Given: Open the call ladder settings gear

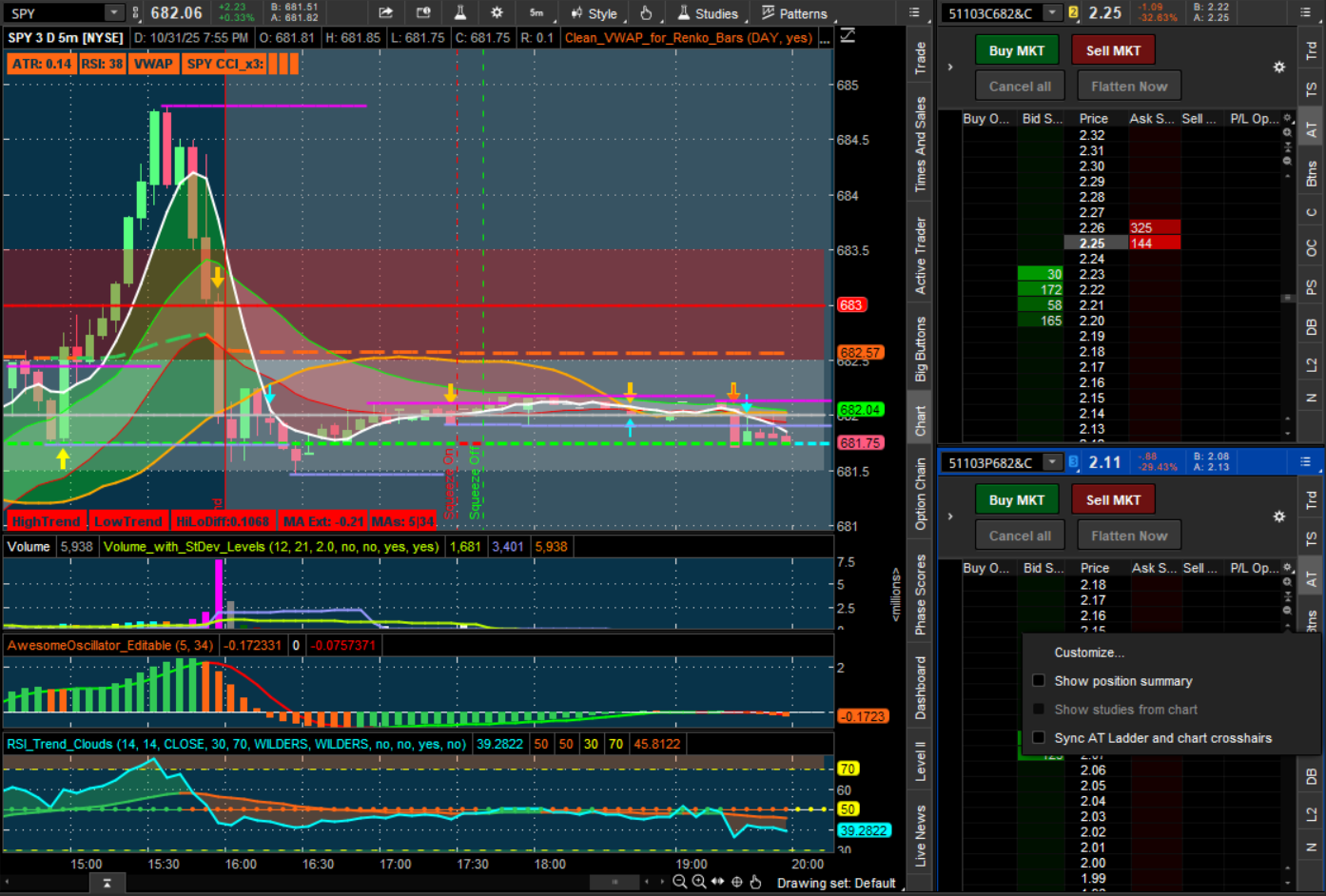Looking at the screenshot, I should tap(1279, 68).
